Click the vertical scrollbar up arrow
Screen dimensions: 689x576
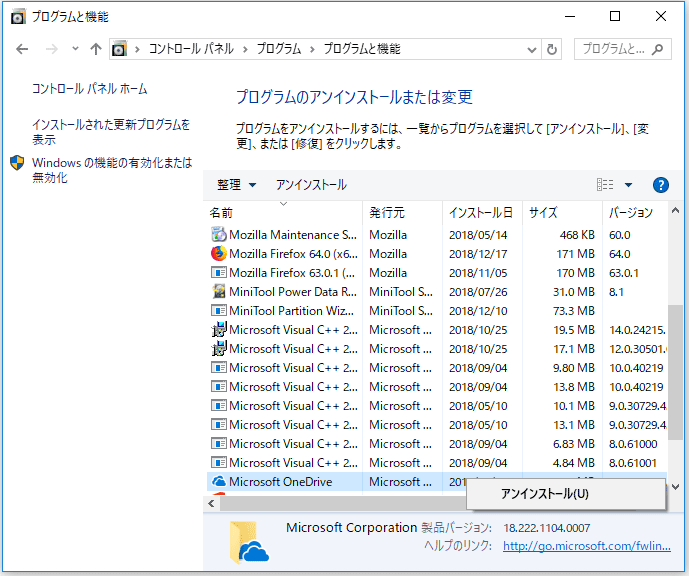pos(675,211)
